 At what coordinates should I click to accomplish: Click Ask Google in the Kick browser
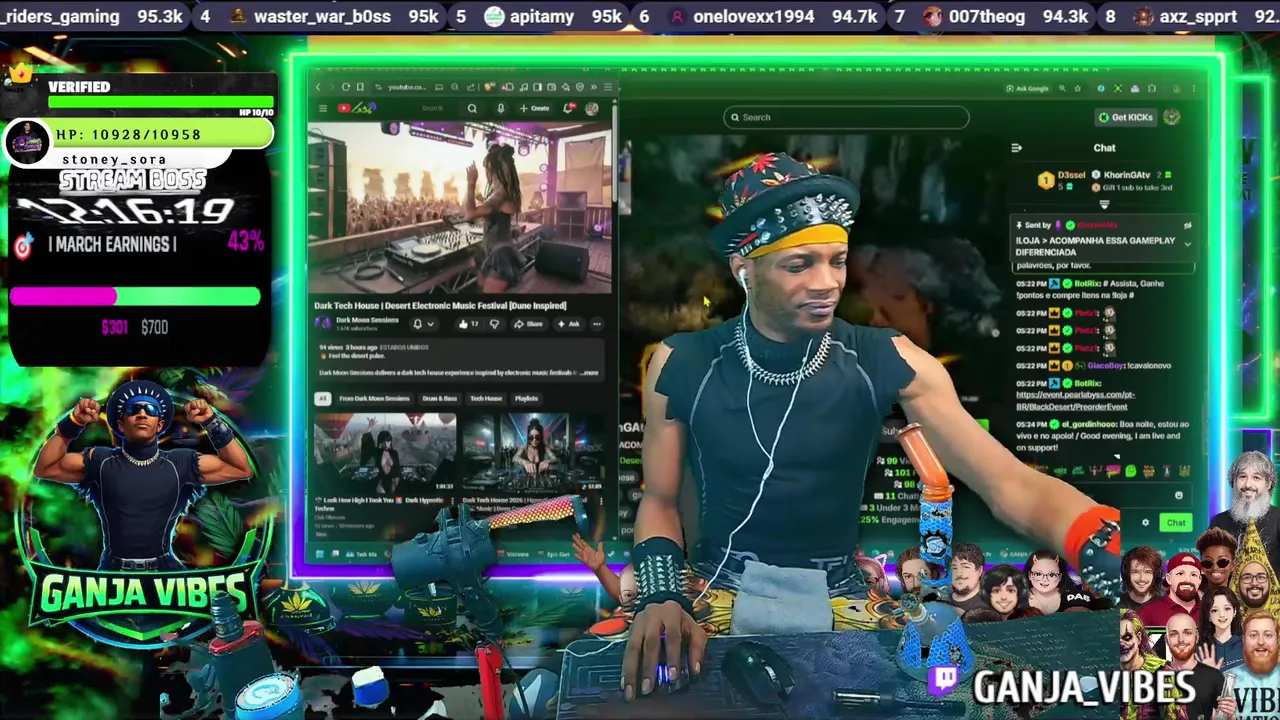click(1027, 88)
